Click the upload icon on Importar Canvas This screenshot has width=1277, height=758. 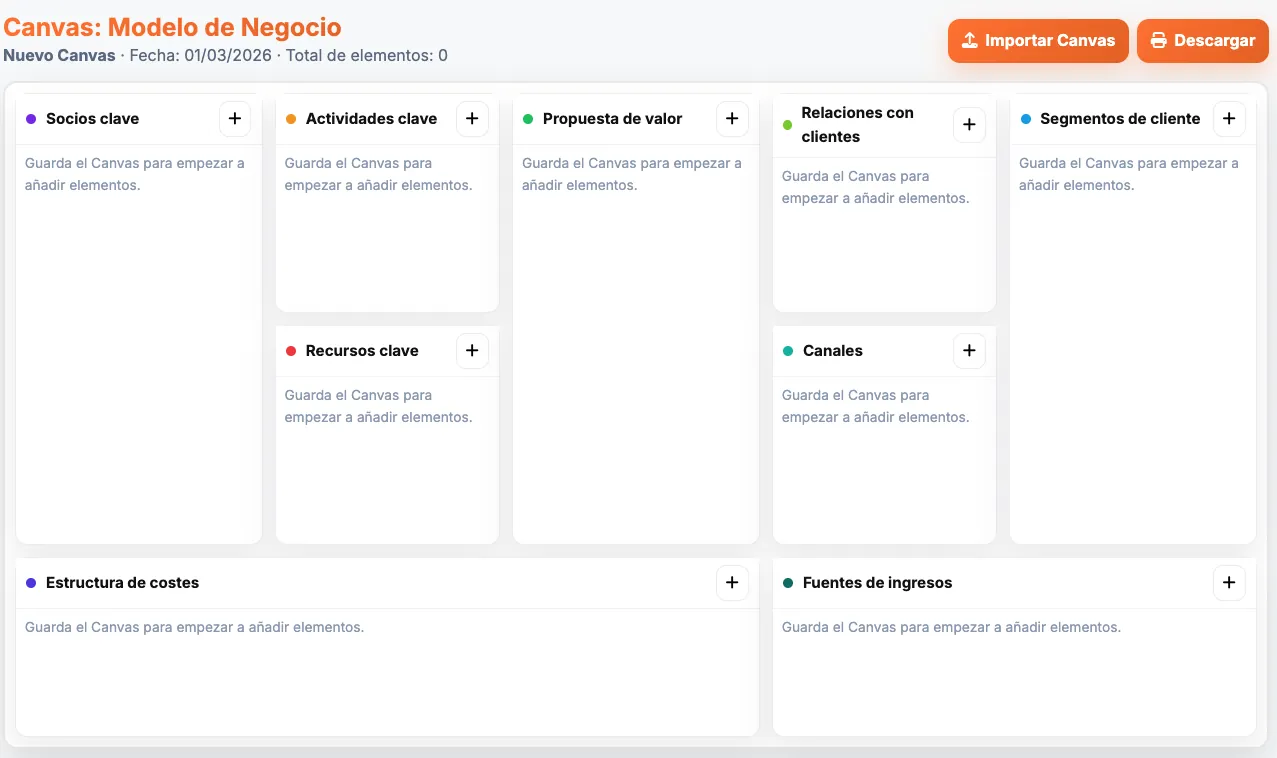coord(969,40)
